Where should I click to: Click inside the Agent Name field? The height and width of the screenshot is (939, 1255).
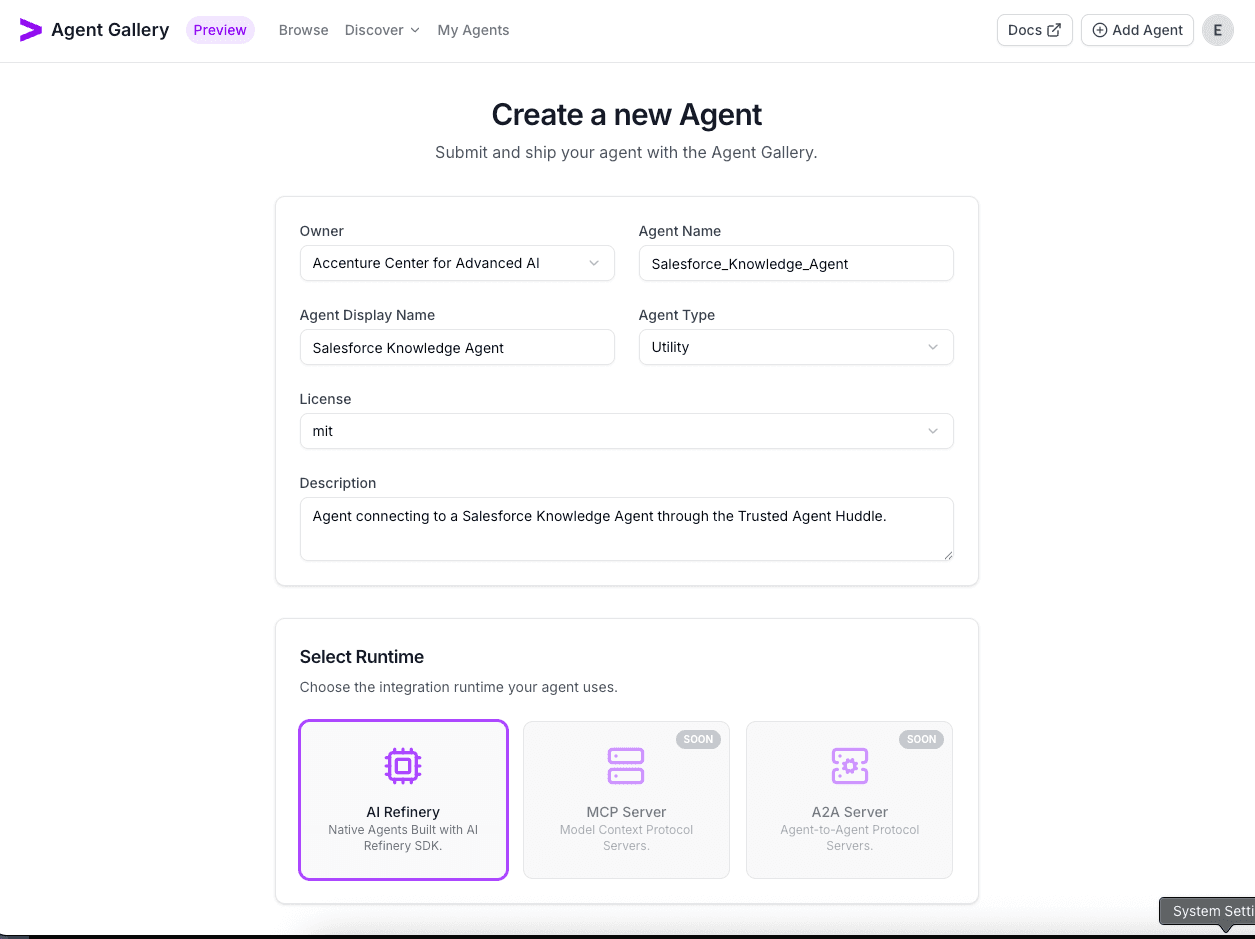coord(795,263)
